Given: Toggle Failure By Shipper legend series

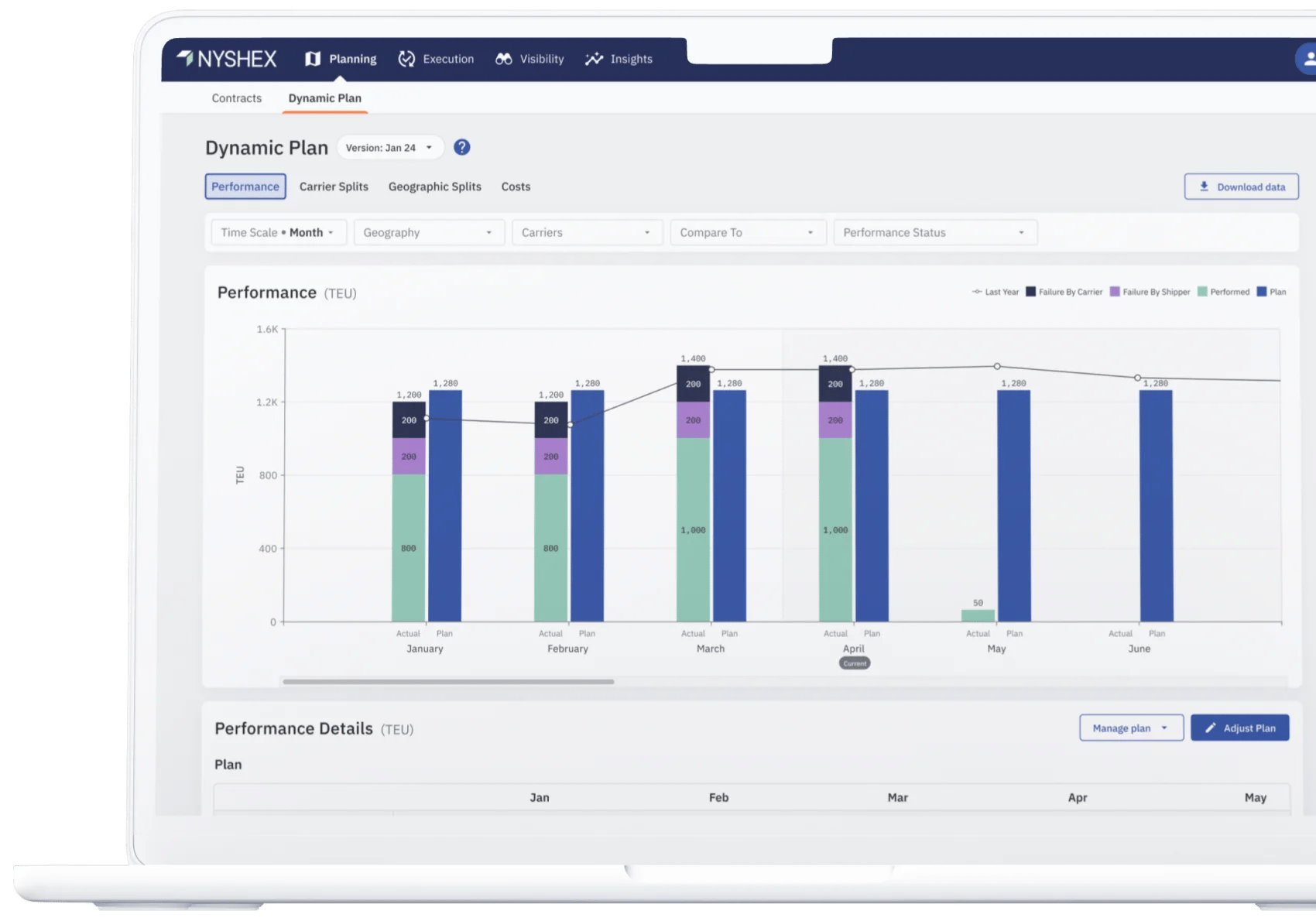Looking at the screenshot, I should coord(1150,292).
